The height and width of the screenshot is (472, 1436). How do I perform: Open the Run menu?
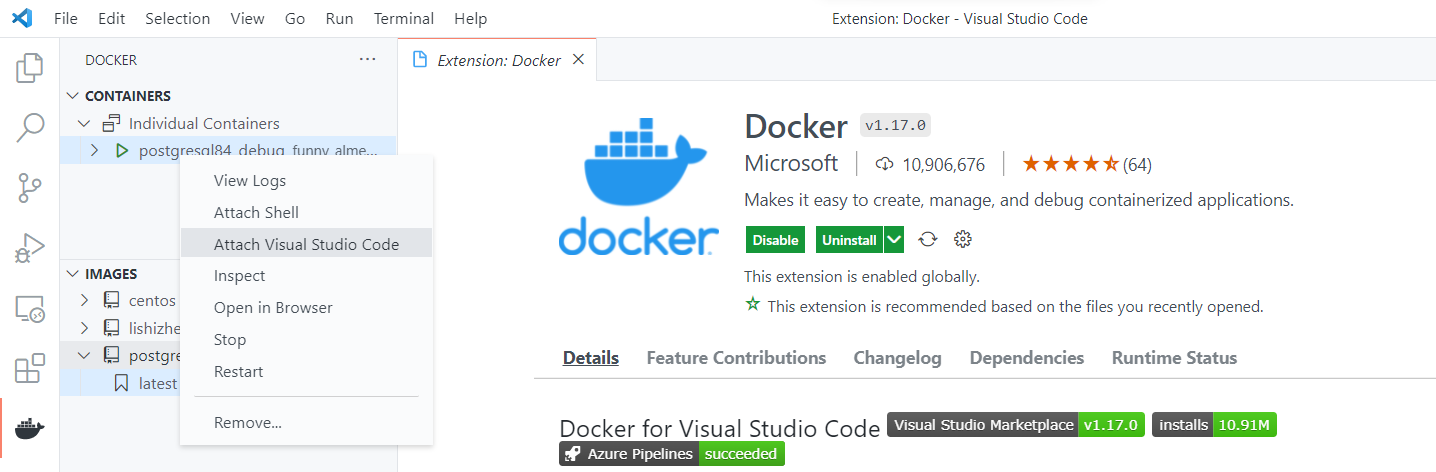[339, 18]
